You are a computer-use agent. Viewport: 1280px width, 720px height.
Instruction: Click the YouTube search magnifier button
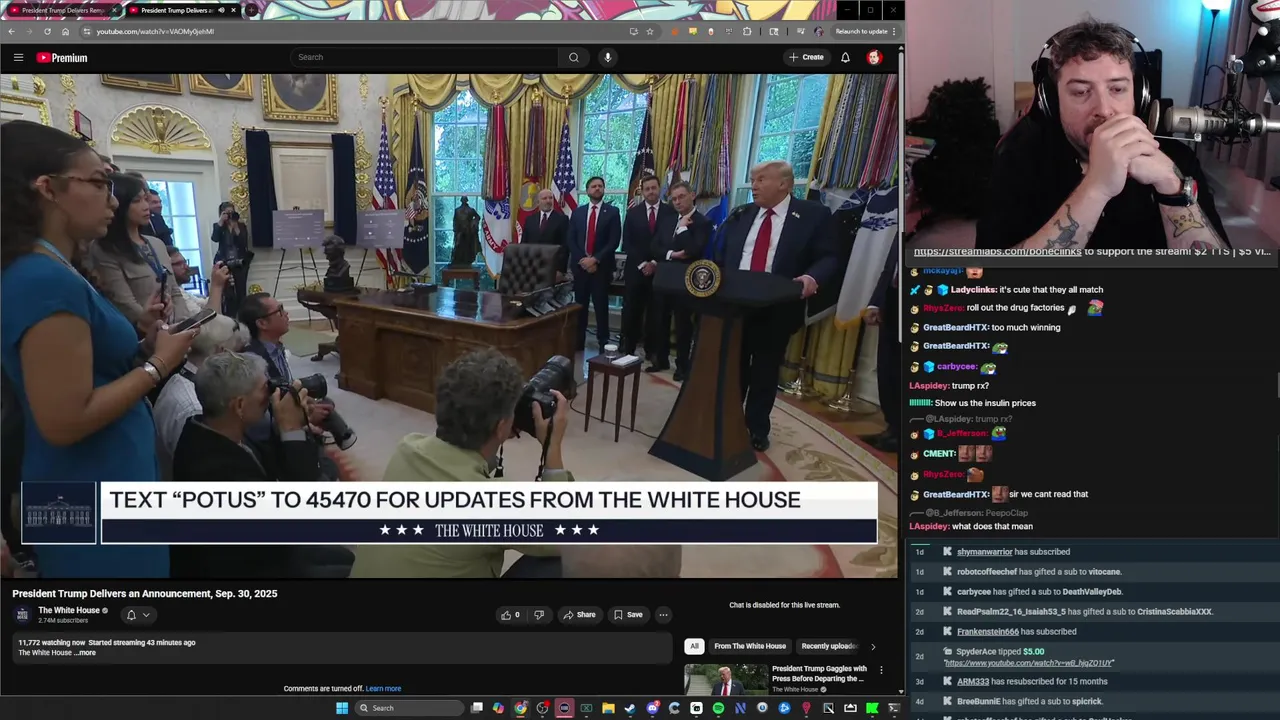(x=574, y=57)
